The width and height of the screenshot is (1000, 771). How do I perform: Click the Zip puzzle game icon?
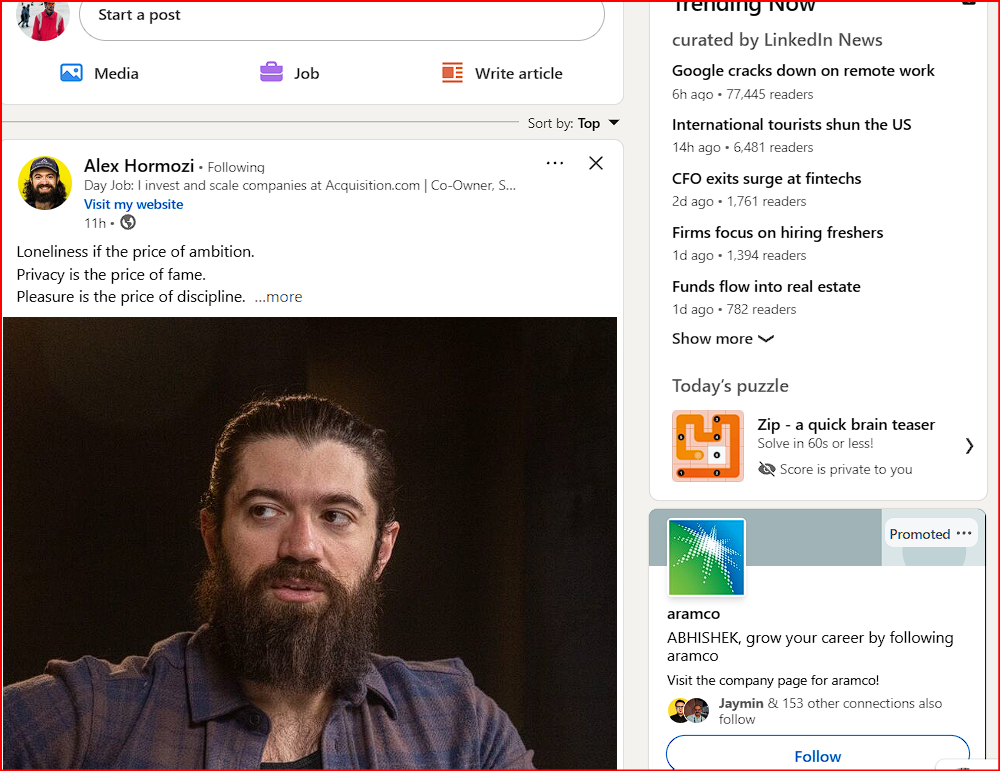click(x=708, y=446)
